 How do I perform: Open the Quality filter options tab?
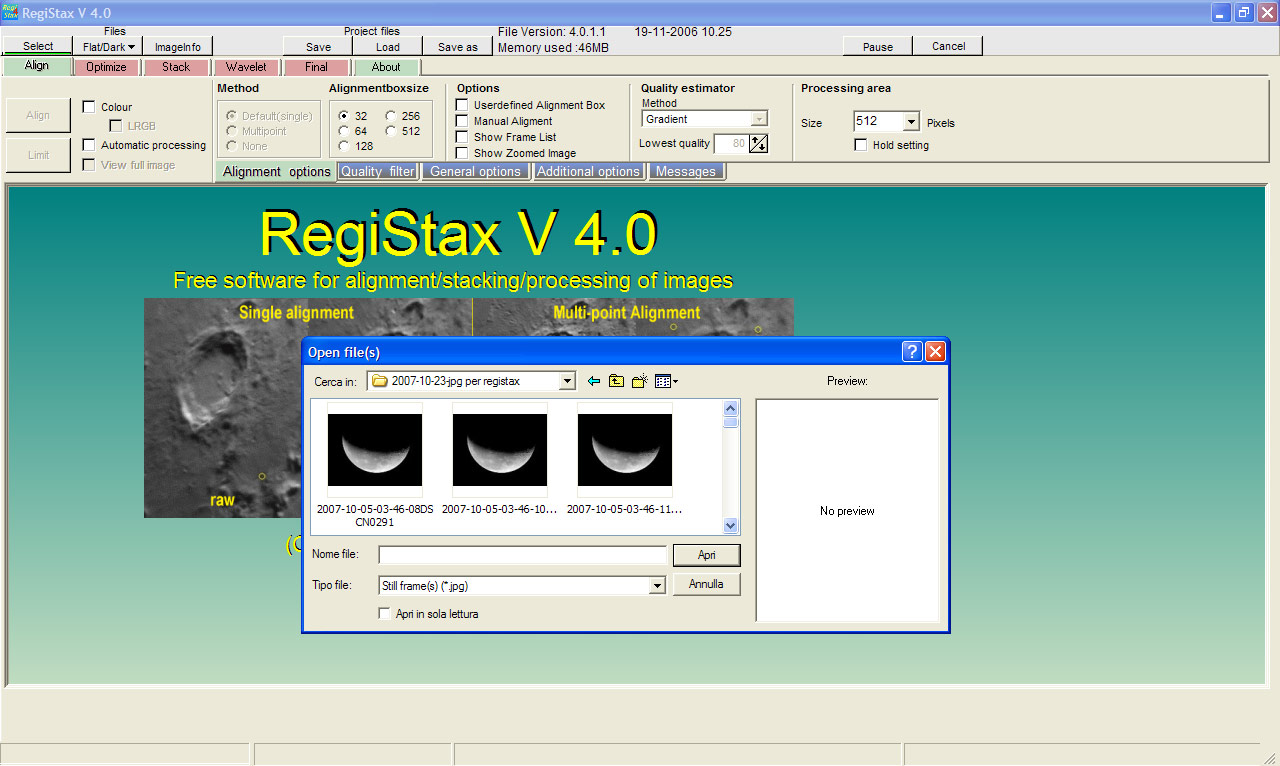pyautogui.click(x=377, y=171)
